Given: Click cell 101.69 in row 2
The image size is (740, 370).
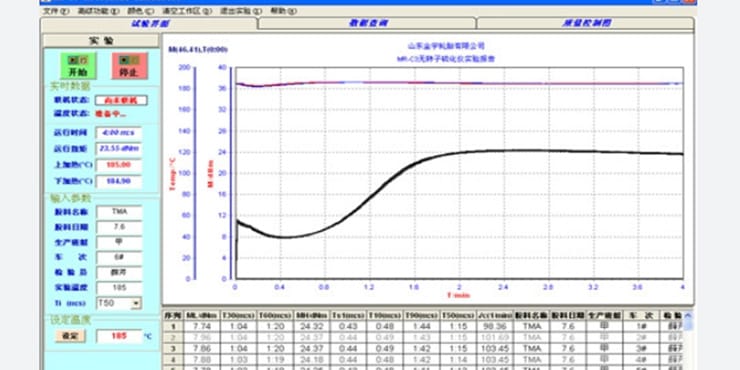Looking at the screenshot, I should (495, 337).
